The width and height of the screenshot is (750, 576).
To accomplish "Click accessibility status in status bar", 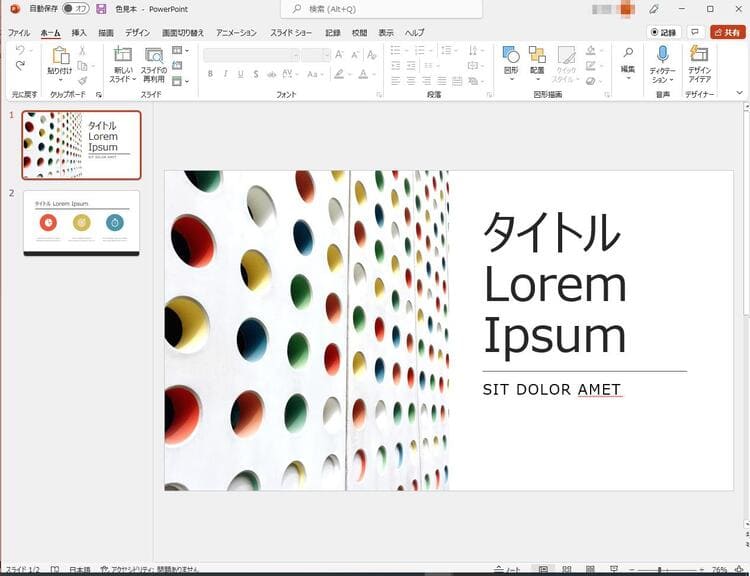I will pos(149,570).
